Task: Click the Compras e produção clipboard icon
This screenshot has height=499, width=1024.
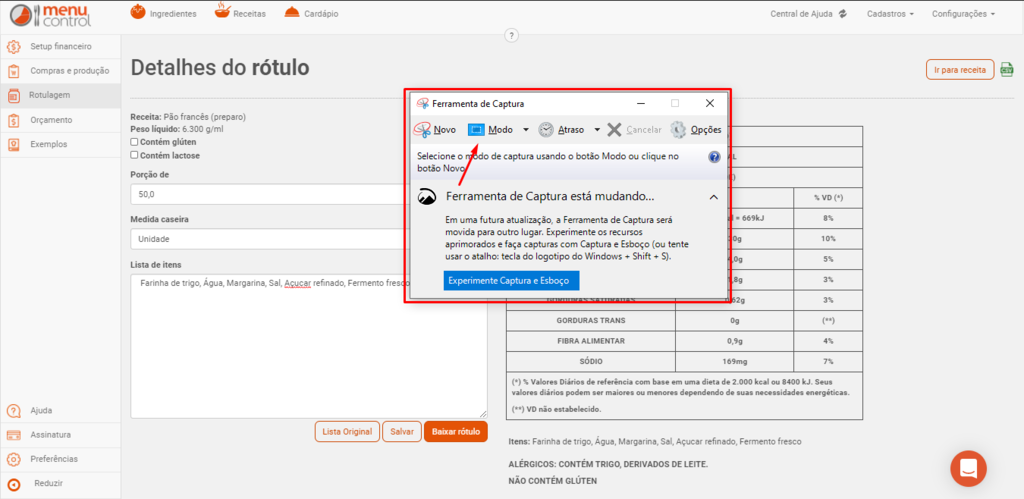Action: pyautogui.click(x=14, y=71)
